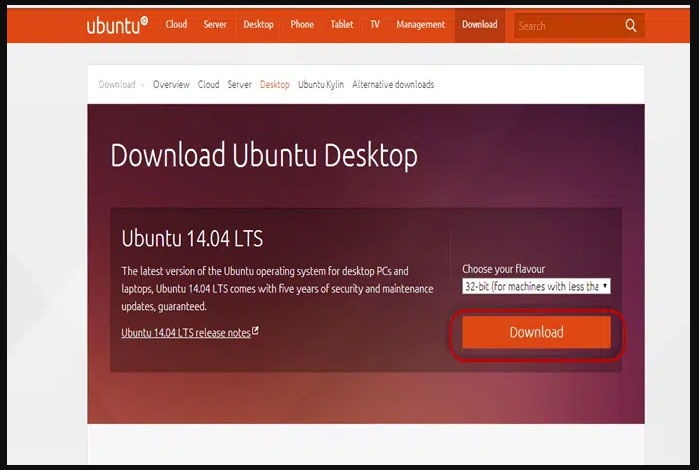Go to the Overview sub-navigation tab
This screenshot has height=470, width=699.
[171, 84]
